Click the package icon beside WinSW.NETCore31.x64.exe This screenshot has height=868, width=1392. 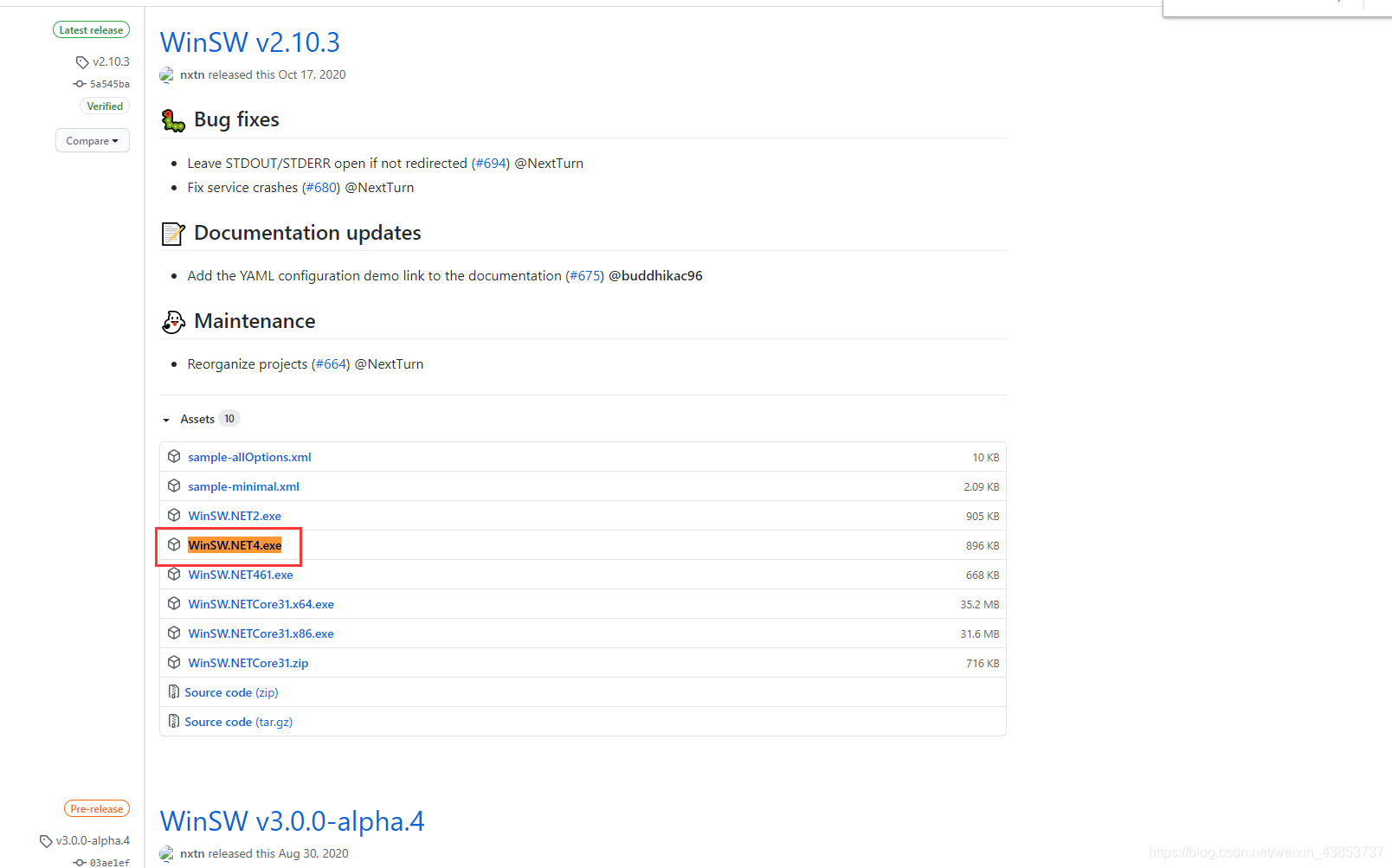174,603
